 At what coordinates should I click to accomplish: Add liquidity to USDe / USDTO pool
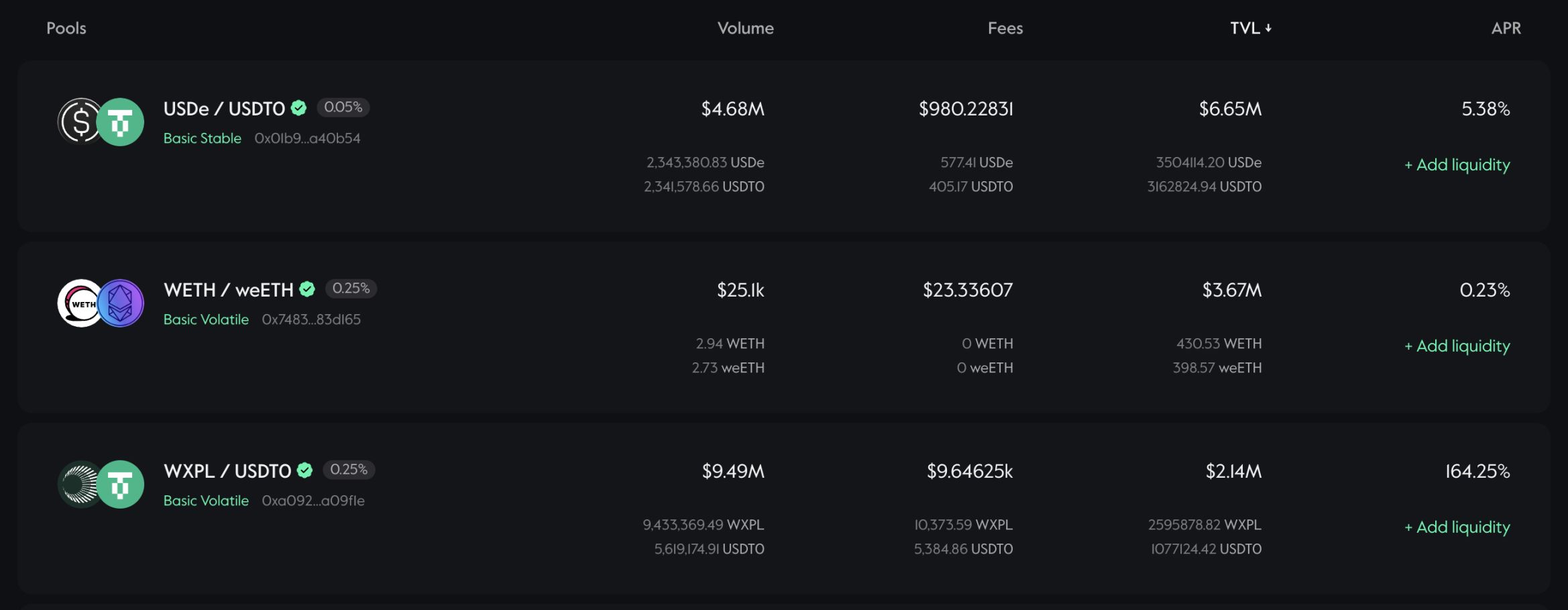[1457, 165]
